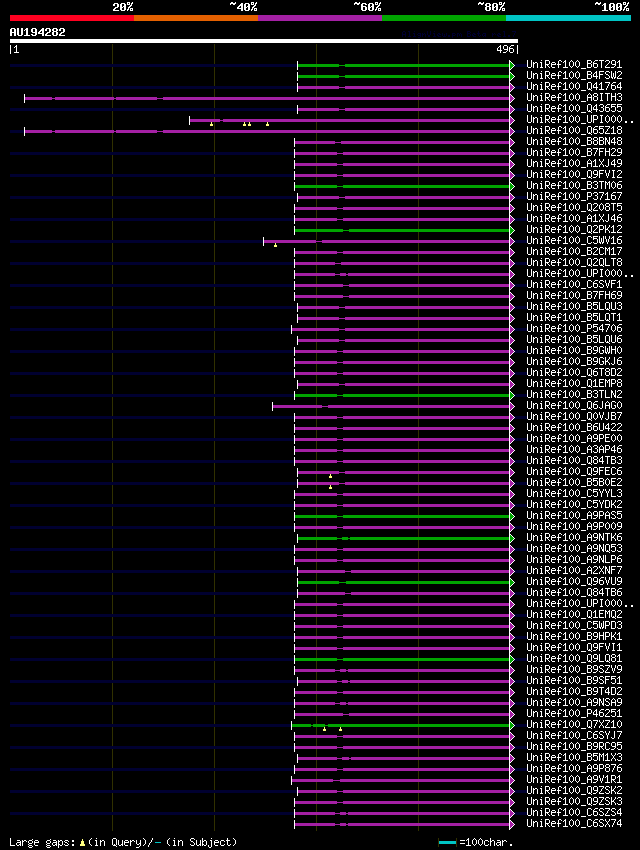Open the UniRef100_C5WV16 label

click(574, 240)
